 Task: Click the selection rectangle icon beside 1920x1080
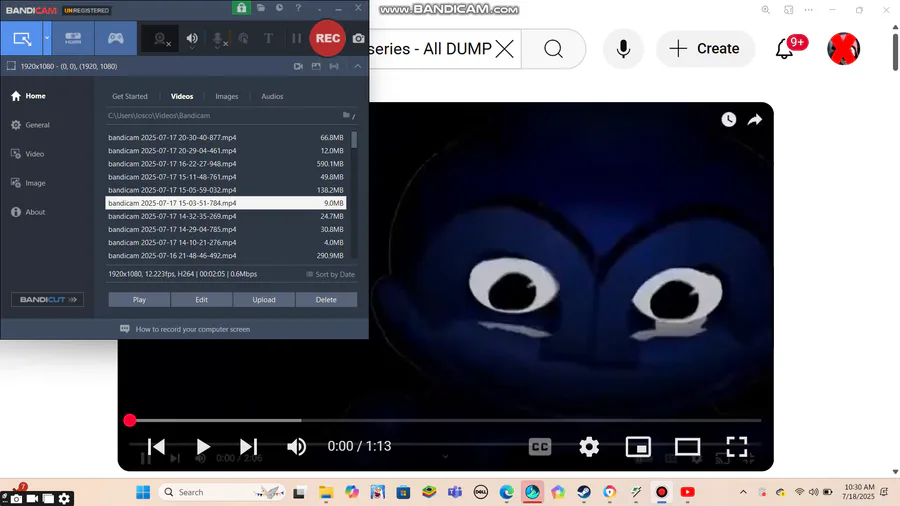tap(11, 67)
